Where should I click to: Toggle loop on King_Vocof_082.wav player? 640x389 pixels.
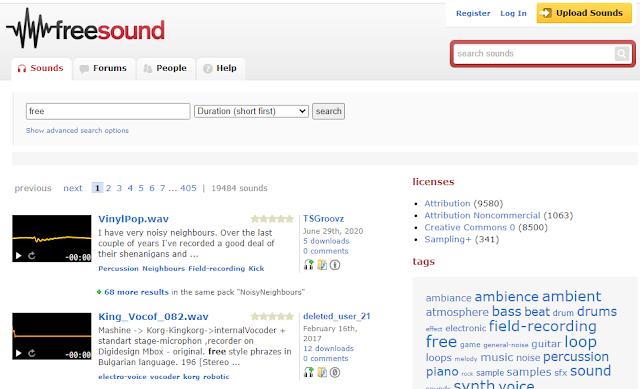tap(32, 353)
